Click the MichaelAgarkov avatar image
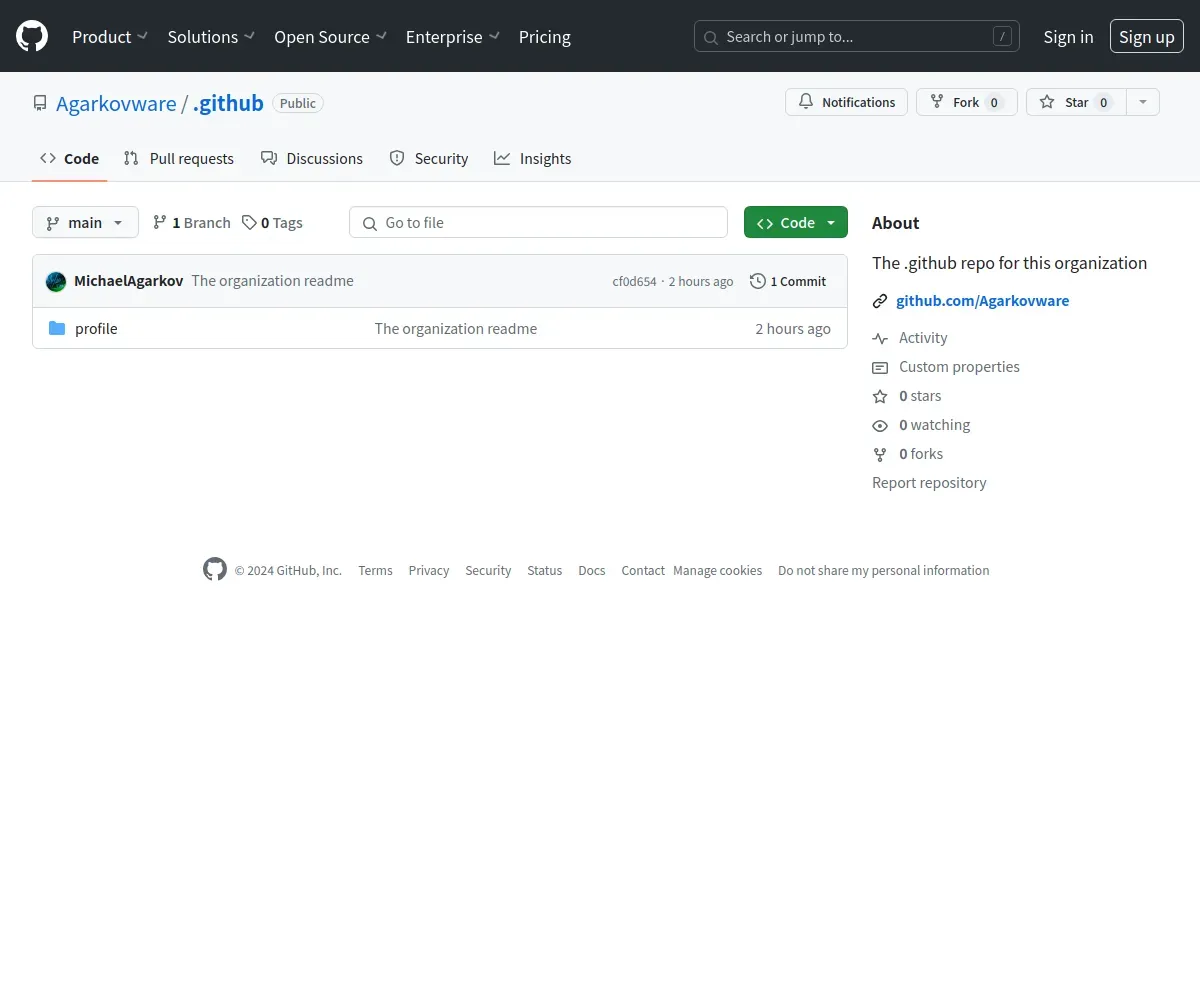The width and height of the screenshot is (1200, 1000). 56,281
